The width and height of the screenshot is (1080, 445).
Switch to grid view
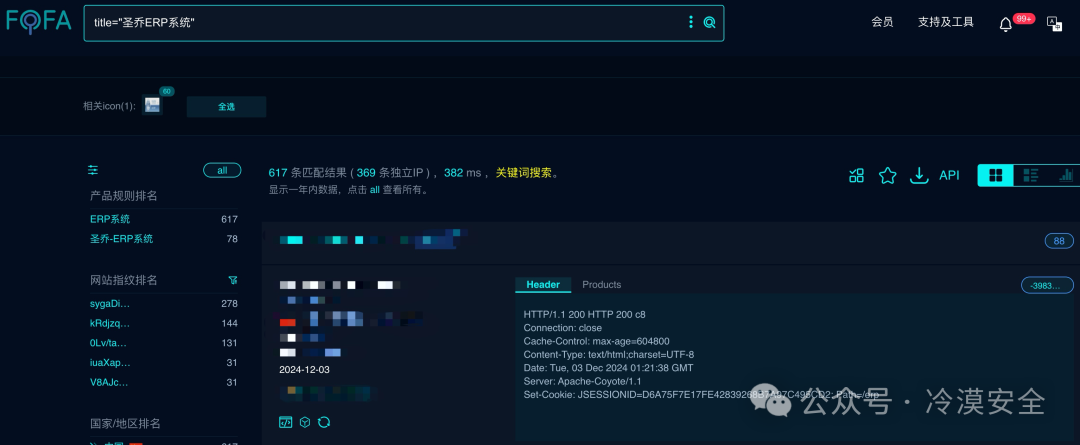pyautogui.click(x=995, y=176)
